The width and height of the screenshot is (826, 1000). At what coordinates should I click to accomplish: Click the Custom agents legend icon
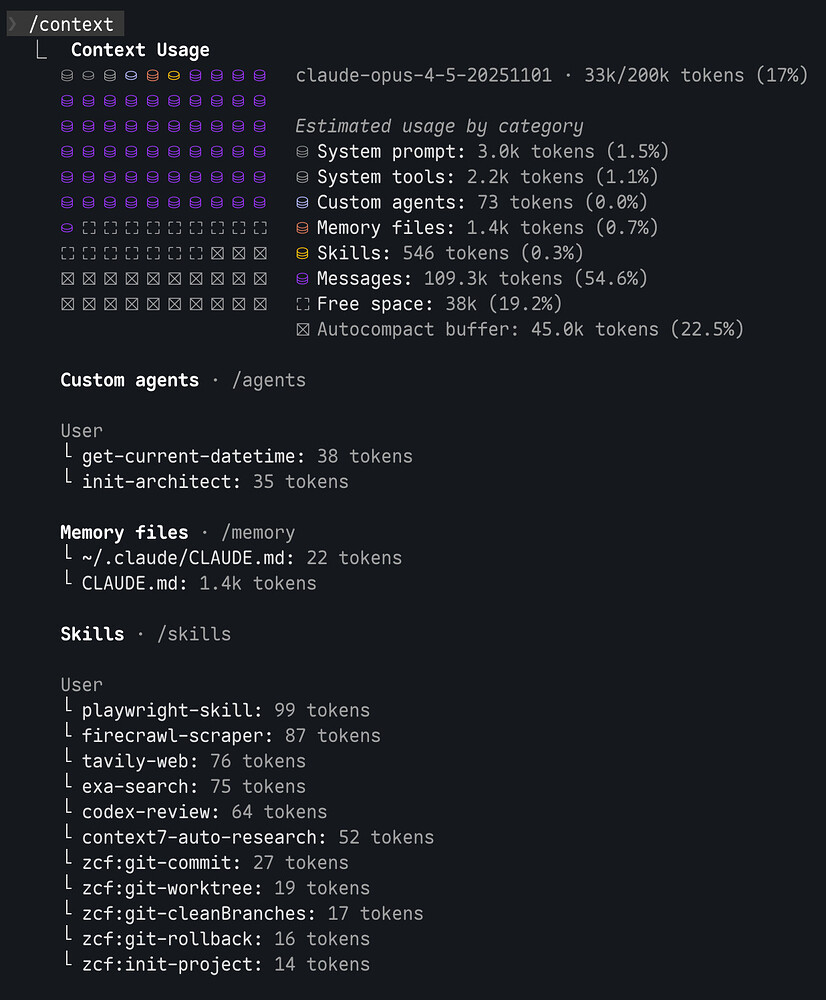[302, 203]
